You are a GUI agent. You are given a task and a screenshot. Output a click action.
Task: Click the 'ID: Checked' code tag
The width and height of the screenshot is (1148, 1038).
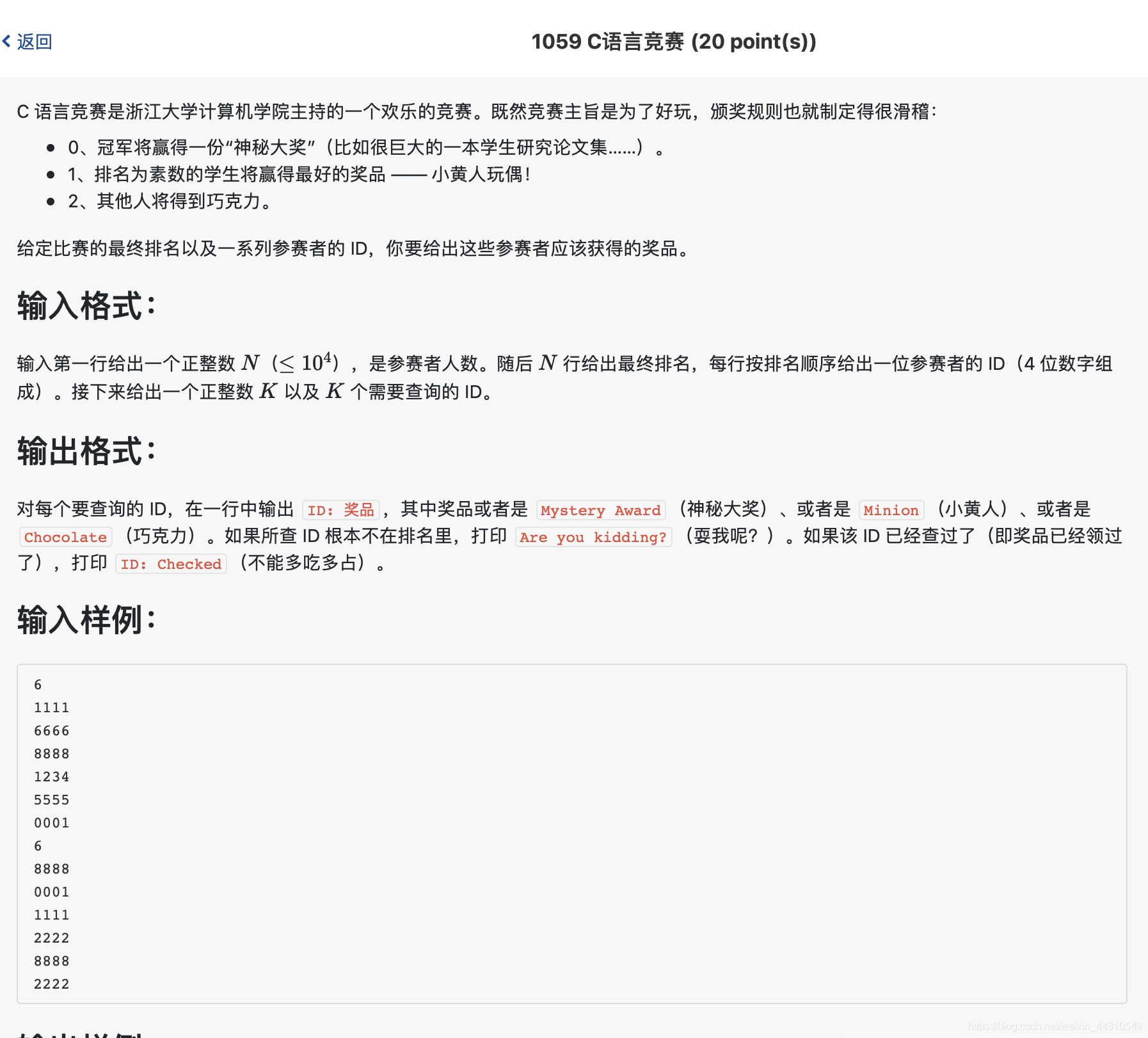tap(171, 564)
